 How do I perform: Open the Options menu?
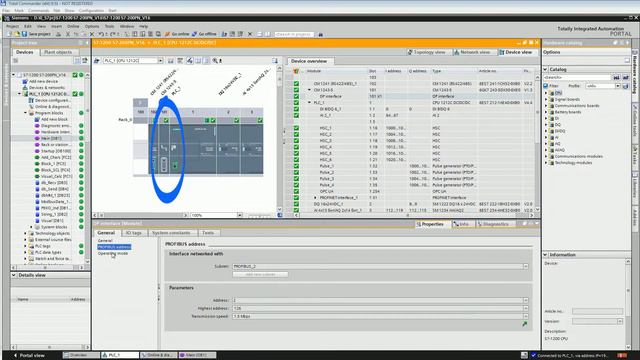pos(92,26)
